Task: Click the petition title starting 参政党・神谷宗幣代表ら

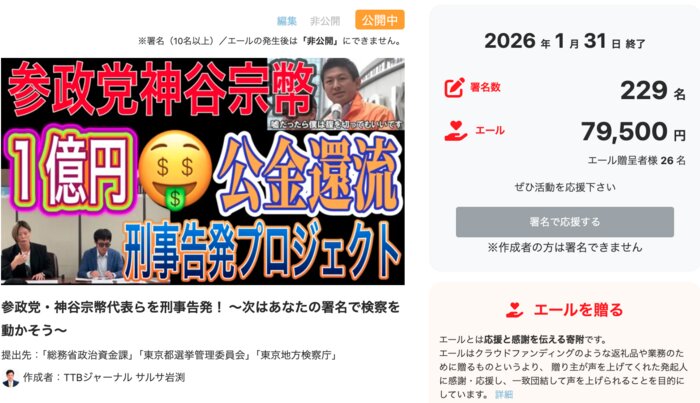Action: point(200,319)
